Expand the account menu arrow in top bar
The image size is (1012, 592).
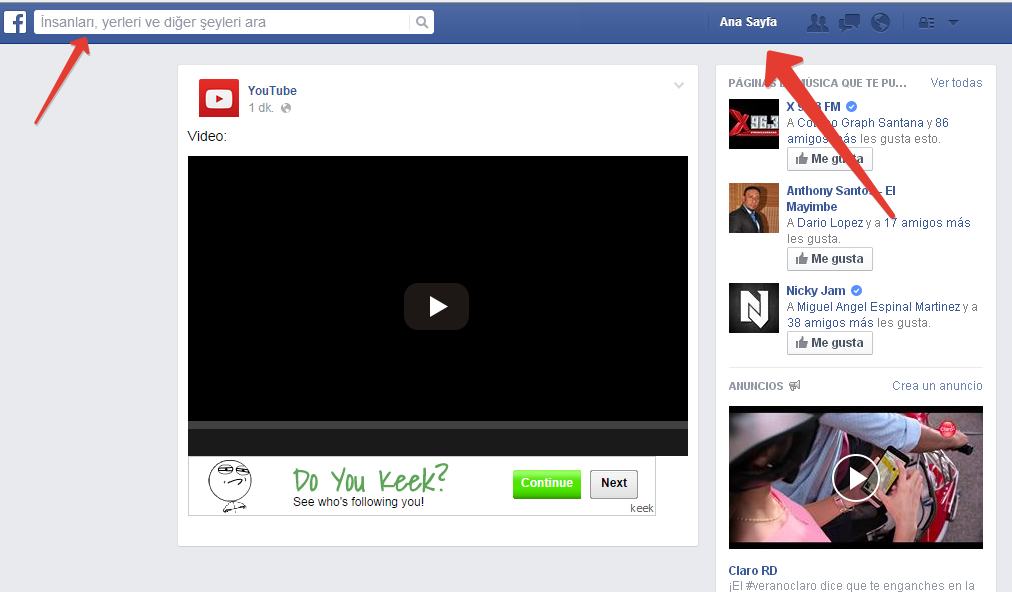point(953,22)
